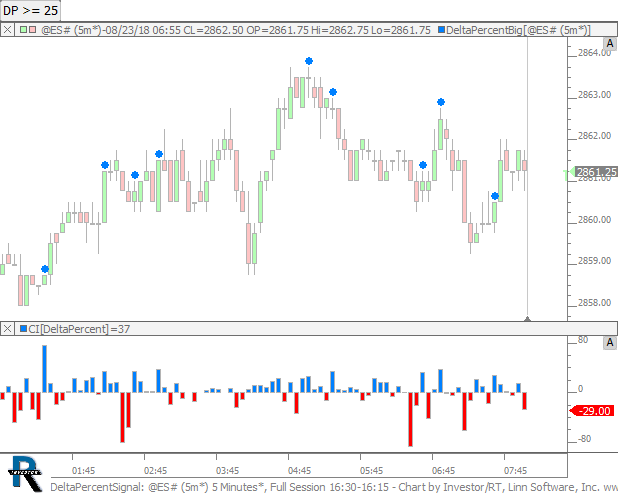Click the 2863.00 price scale label
Viewport: 618px width, 494px height.
click(594, 95)
